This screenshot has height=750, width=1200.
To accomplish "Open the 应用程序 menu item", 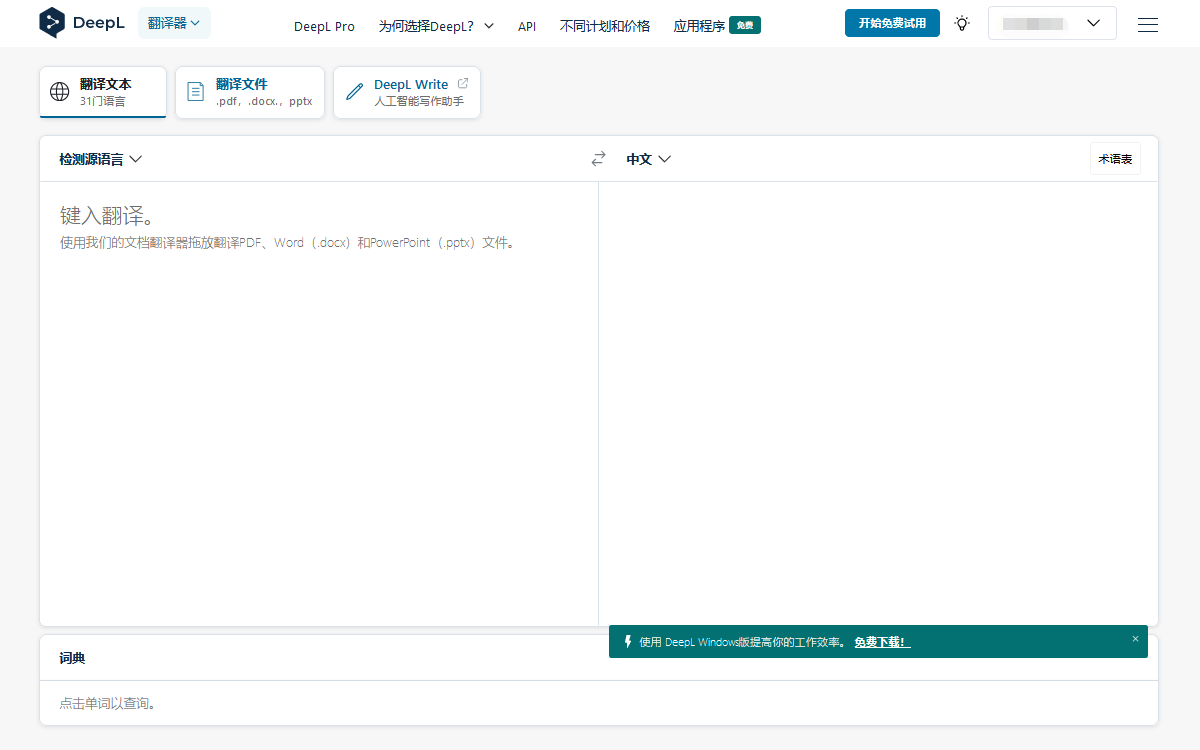I will pyautogui.click(x=699, y=26).
